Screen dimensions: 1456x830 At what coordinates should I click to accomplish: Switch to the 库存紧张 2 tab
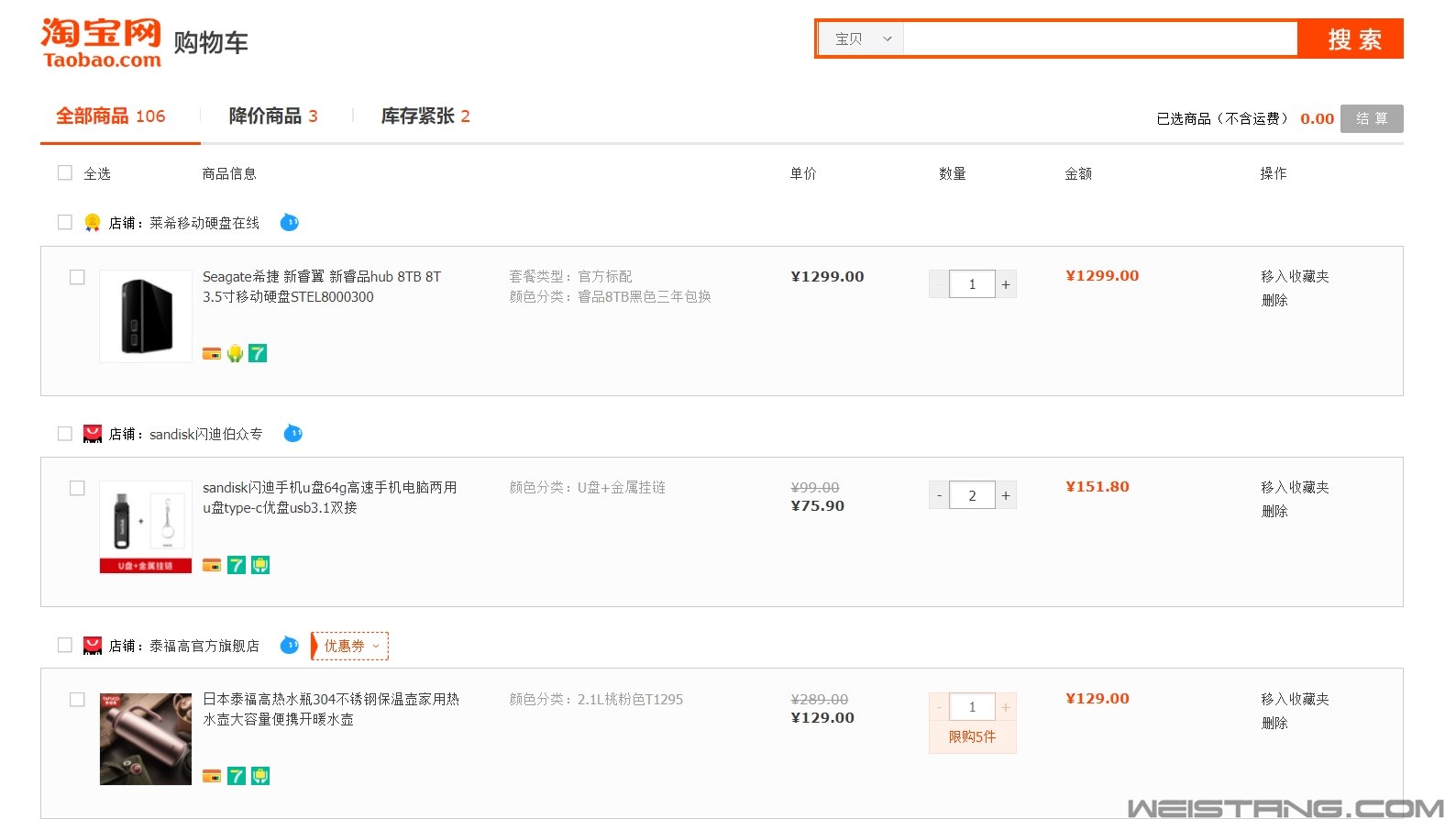coord(425,116)
